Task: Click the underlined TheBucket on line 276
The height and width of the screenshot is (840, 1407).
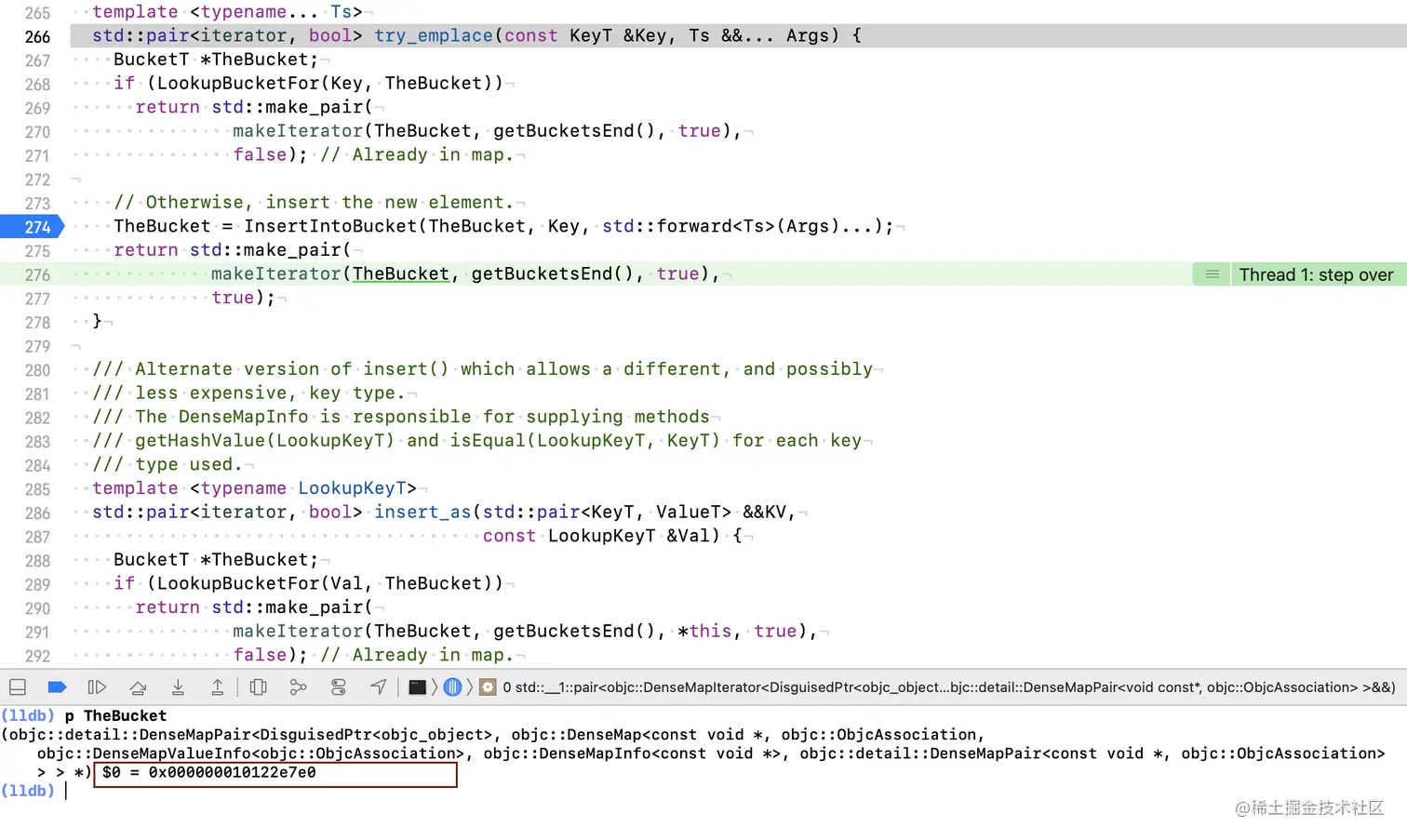Action: (x=400, y=273)
